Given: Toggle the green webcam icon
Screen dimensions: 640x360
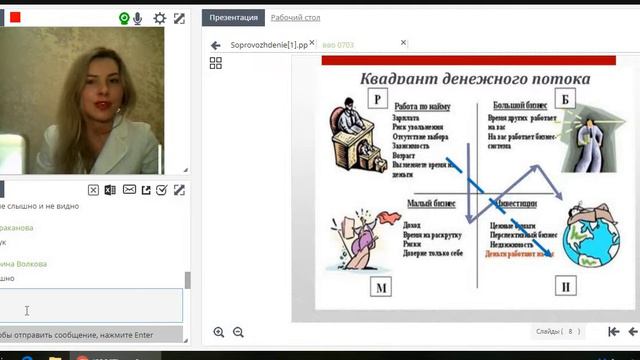Looking at the screenshot, I should pos(124,18).
